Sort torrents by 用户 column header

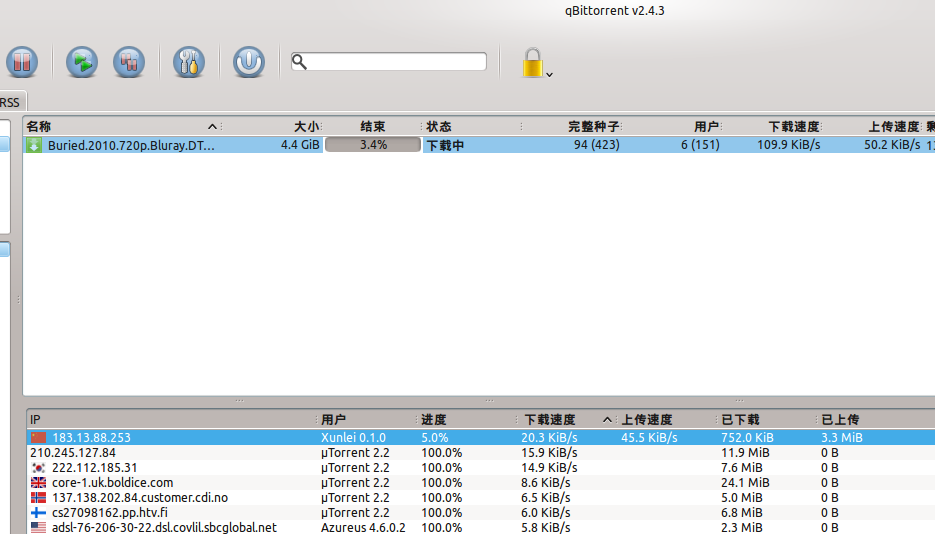pyautogui.click(x=673, y=126)
